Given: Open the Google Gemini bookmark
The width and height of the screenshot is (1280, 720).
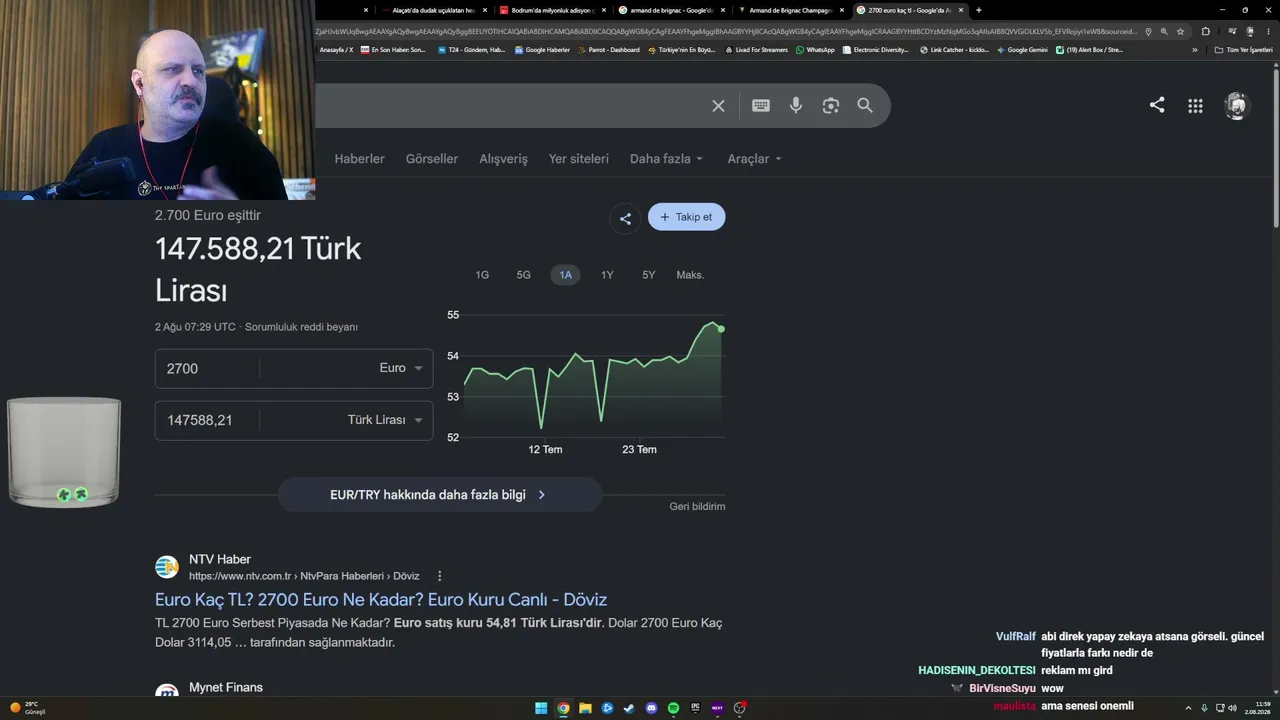Looking at the screenshot, I should [1024, 50].
